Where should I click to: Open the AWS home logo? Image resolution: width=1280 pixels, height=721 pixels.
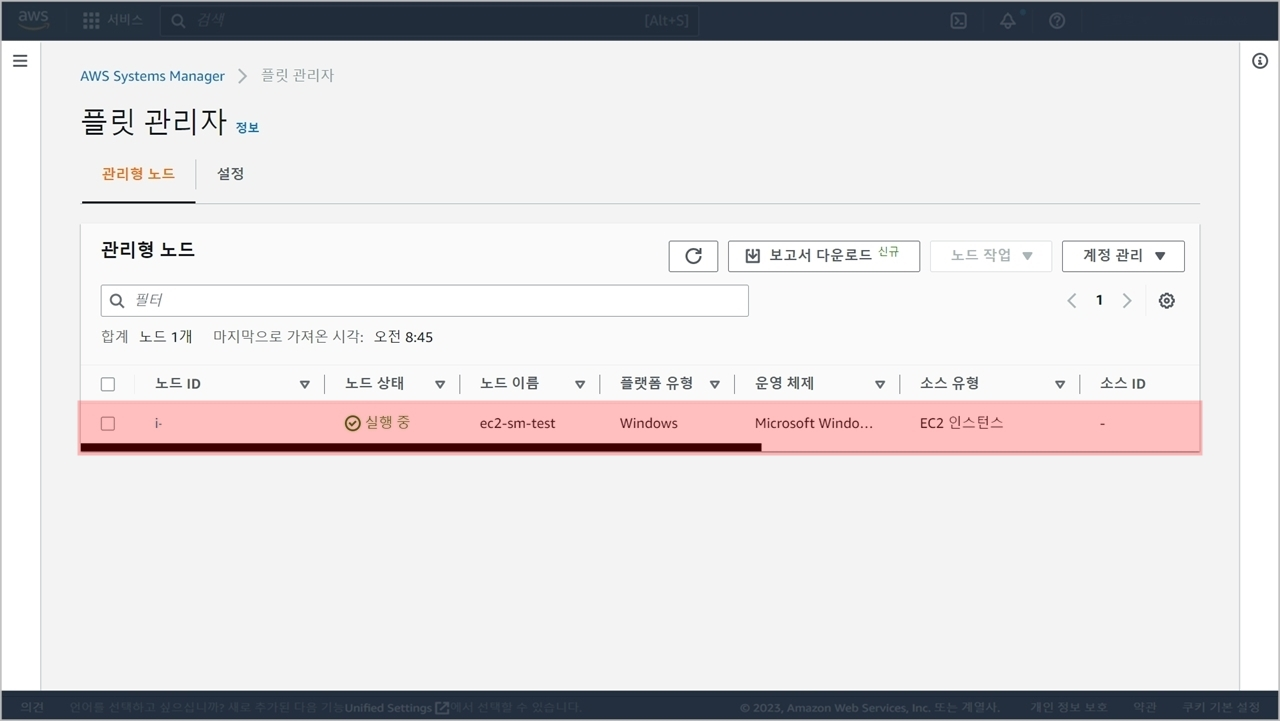pyautogui.click(x=33, y=20)
